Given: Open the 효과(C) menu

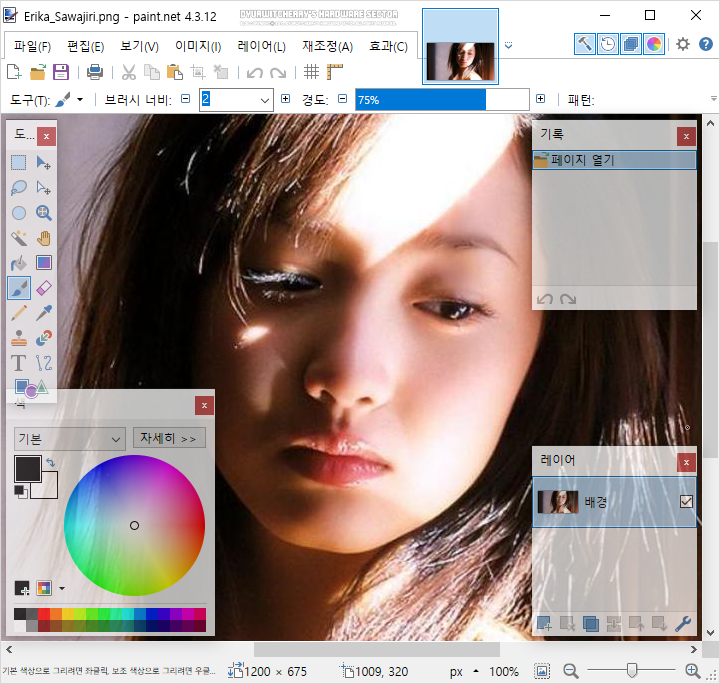Looking at the screenshot, I should (388, 46).
